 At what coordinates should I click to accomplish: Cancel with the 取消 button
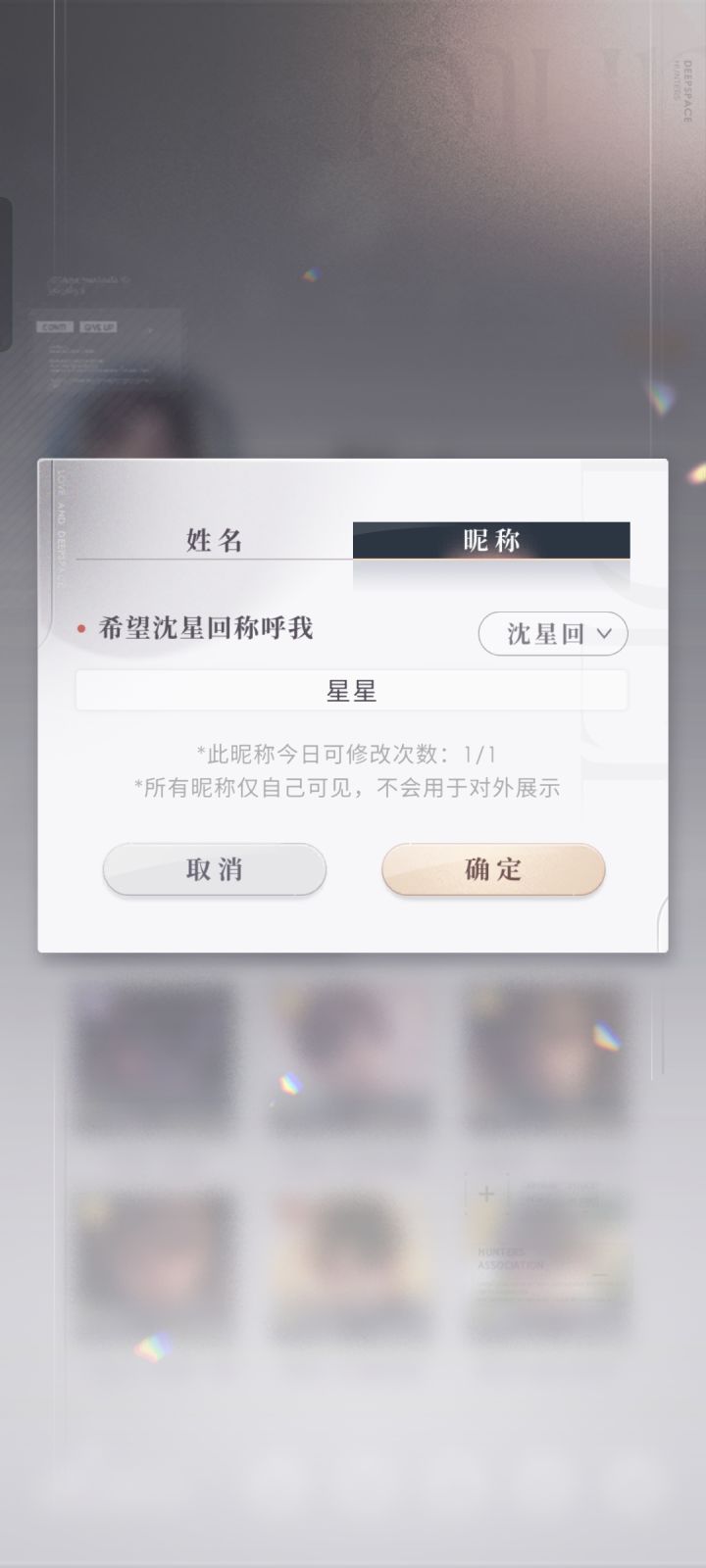click(215, 869)
